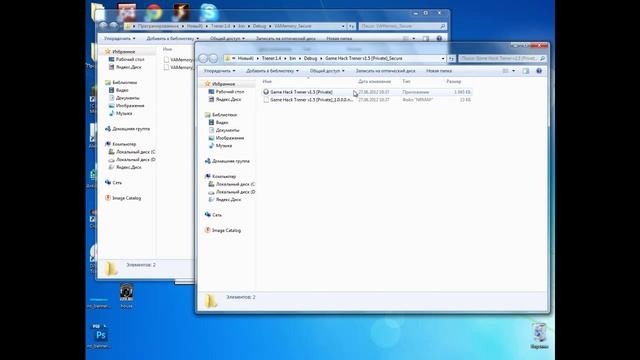Open the address history dropdown in the Game Hack Trener window
The image size is (640, 360).
pyautogui.click(x=443, y=59)
